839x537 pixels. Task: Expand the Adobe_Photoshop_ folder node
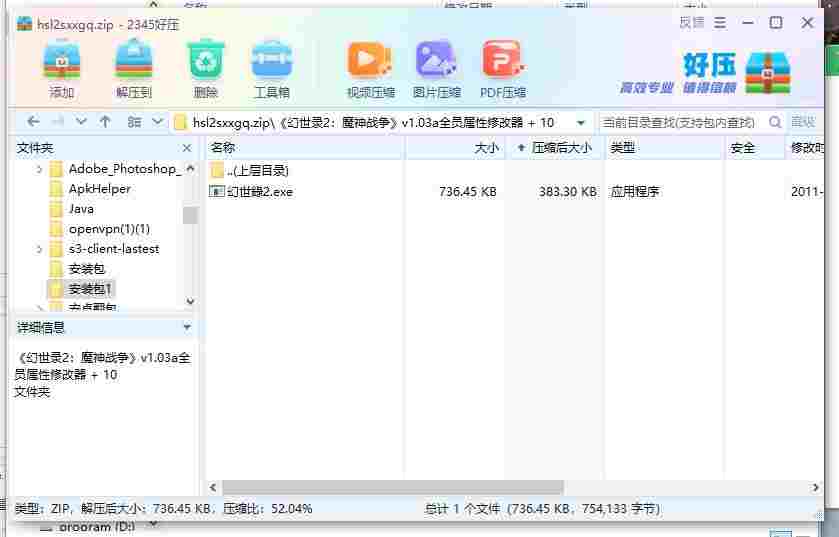tap(39, 169)
